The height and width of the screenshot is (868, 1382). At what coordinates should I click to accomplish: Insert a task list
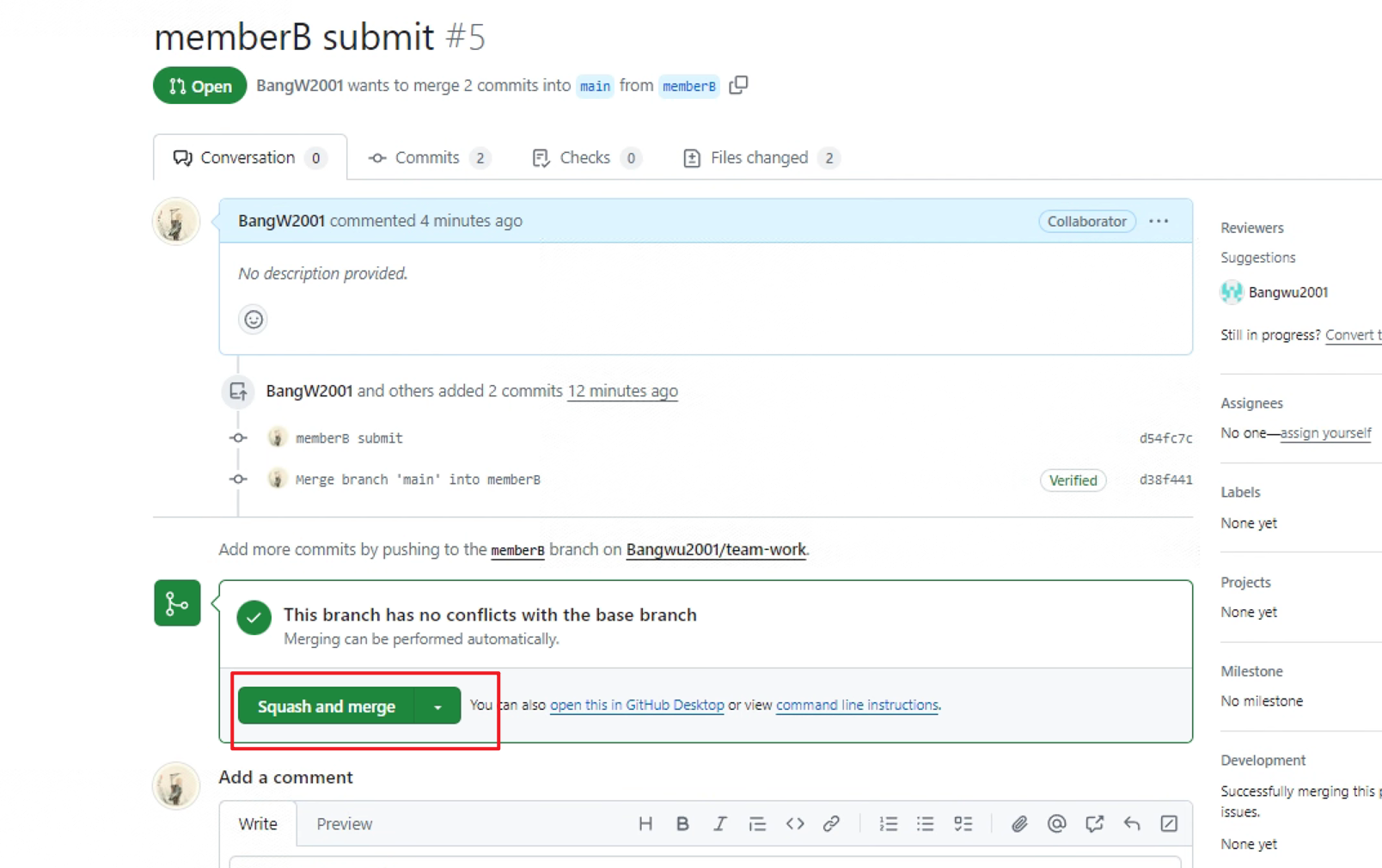click(963, 823)
